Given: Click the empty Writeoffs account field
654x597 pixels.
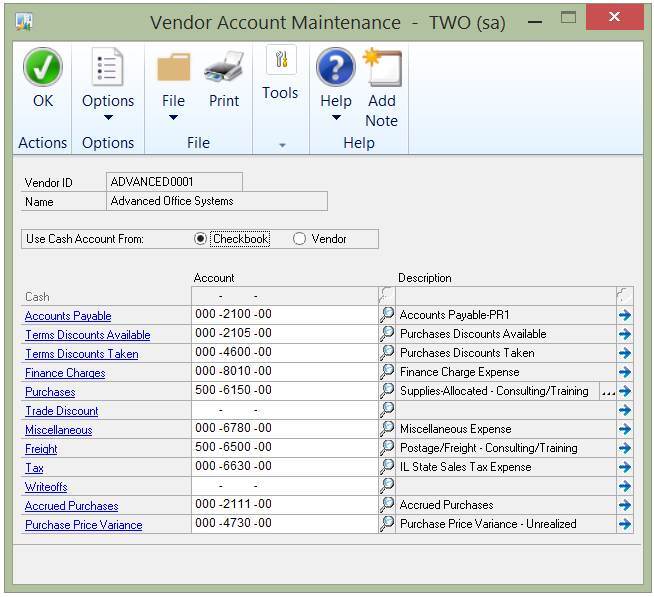Looking at the screenshot, I should [x=285, y=486].
